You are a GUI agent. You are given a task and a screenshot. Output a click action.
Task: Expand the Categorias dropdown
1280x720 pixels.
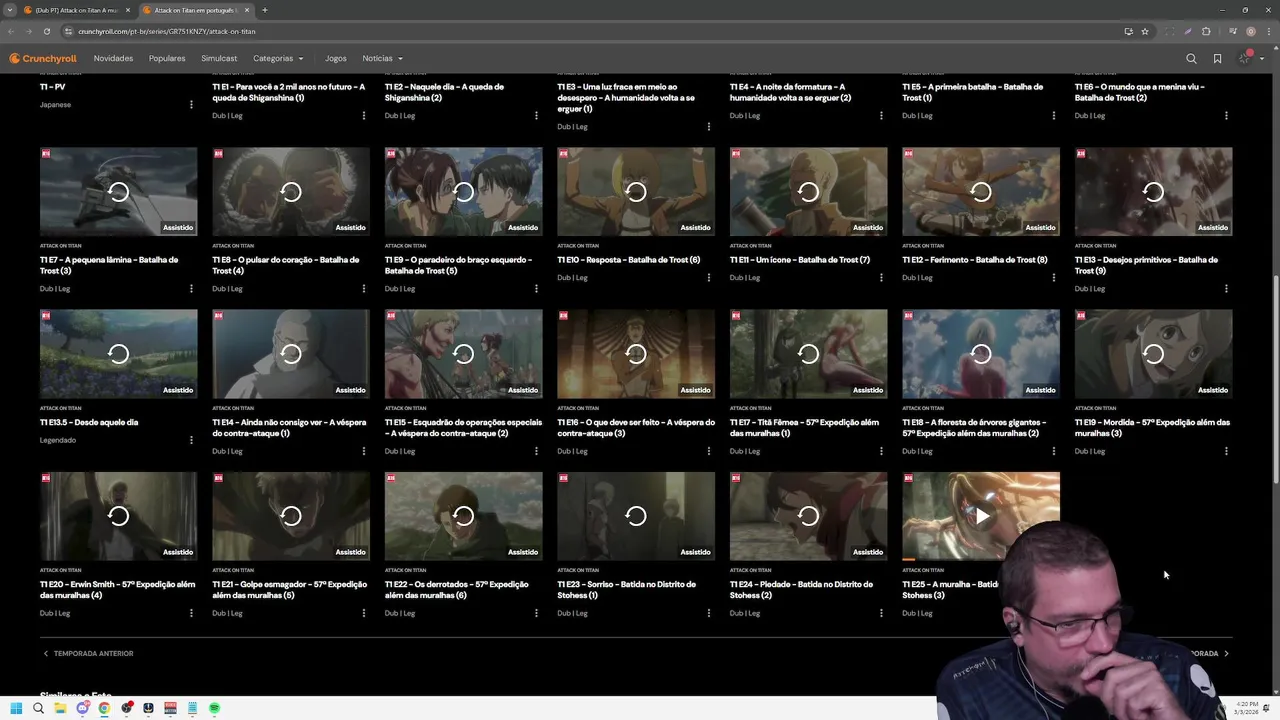tap(278, 58)
